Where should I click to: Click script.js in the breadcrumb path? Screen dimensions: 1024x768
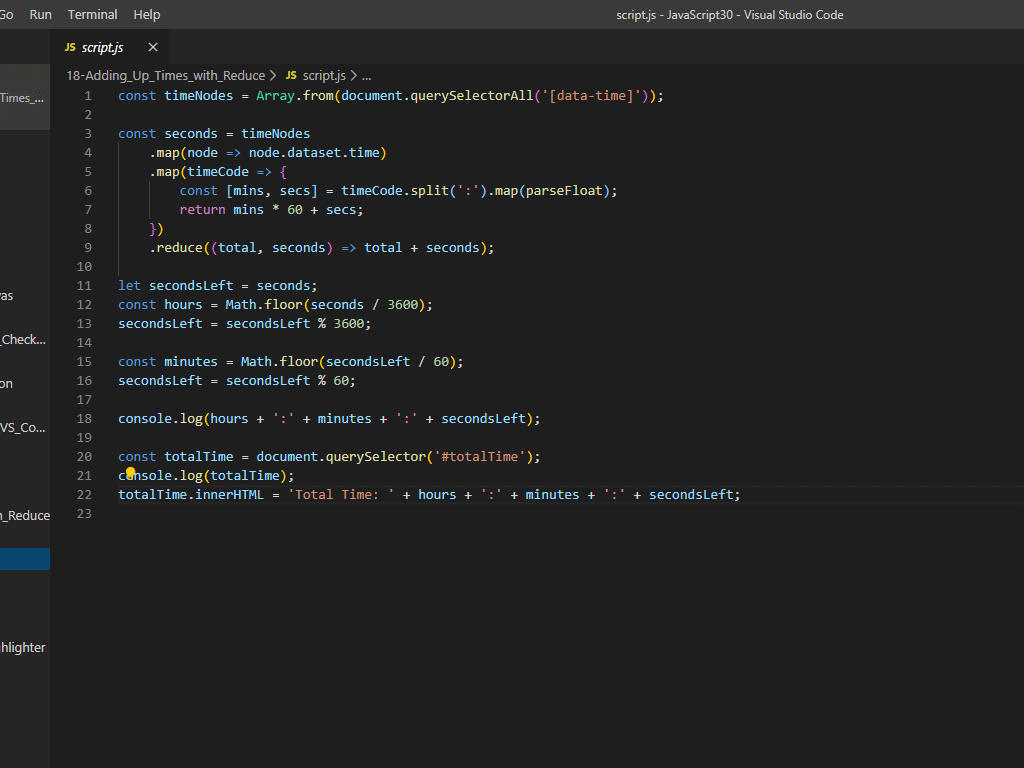pyautogui.click(x=324, y=76)
